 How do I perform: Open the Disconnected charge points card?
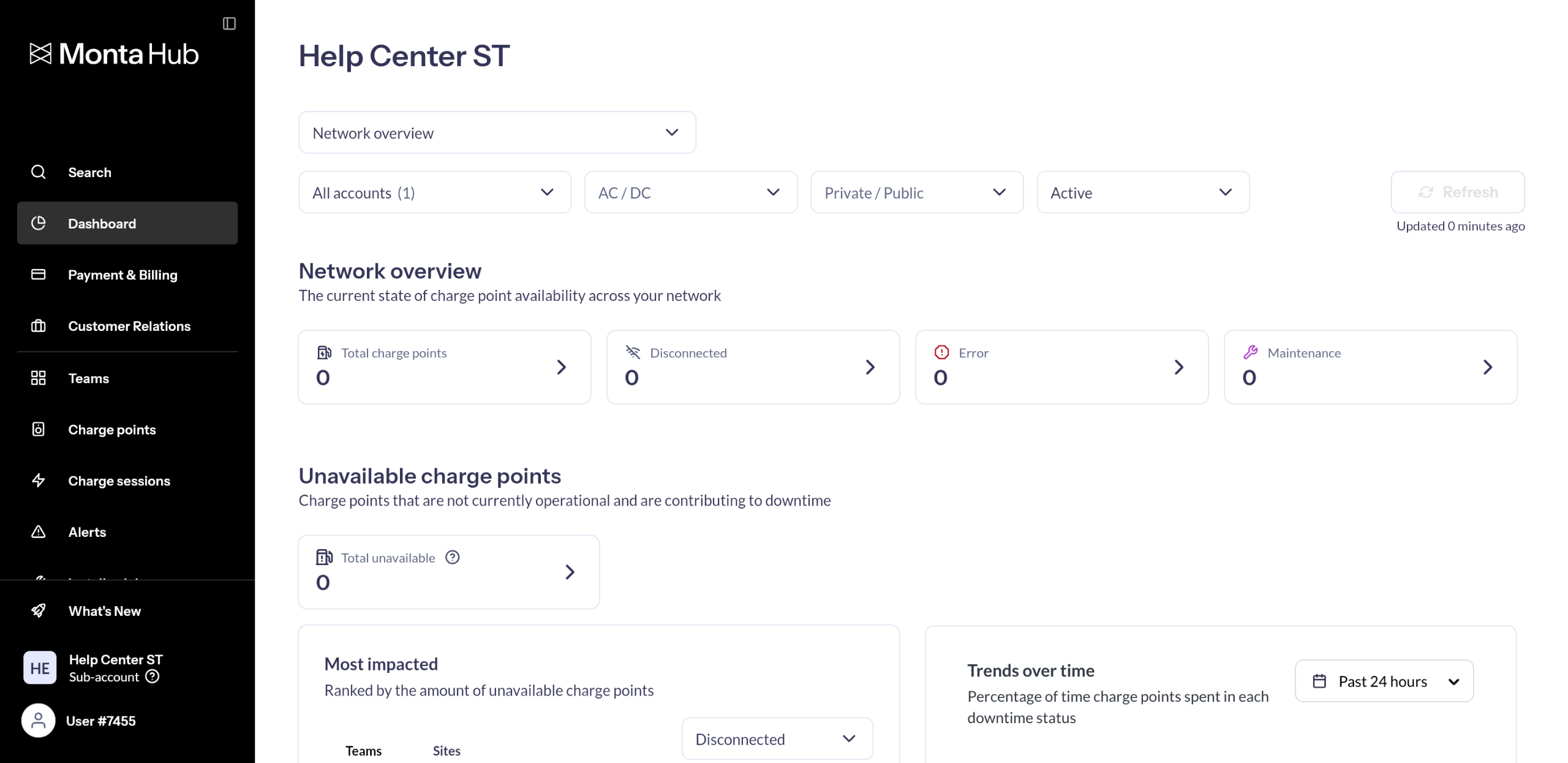(x=752, y=367)
